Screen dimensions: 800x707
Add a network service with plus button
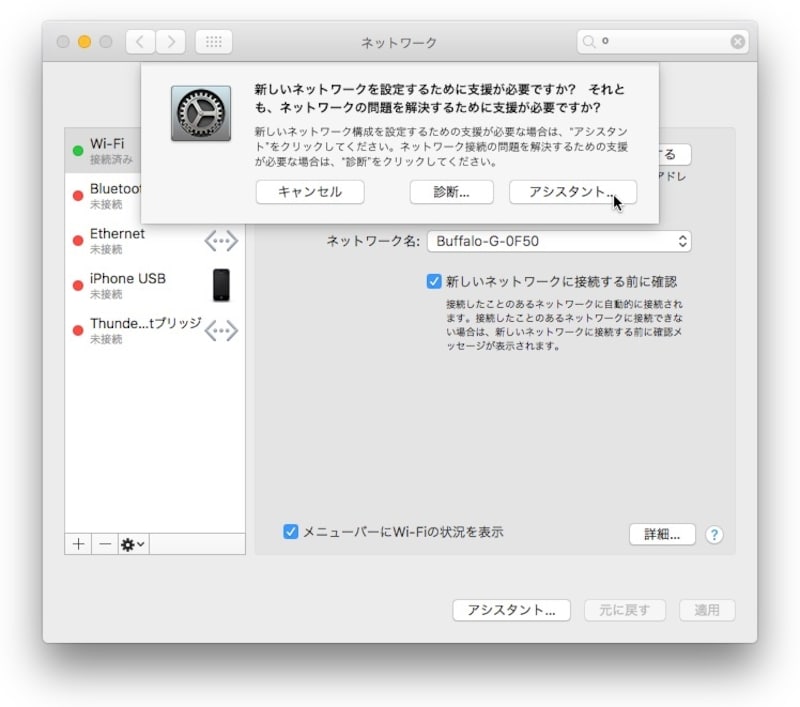click(x=78, y=543)
